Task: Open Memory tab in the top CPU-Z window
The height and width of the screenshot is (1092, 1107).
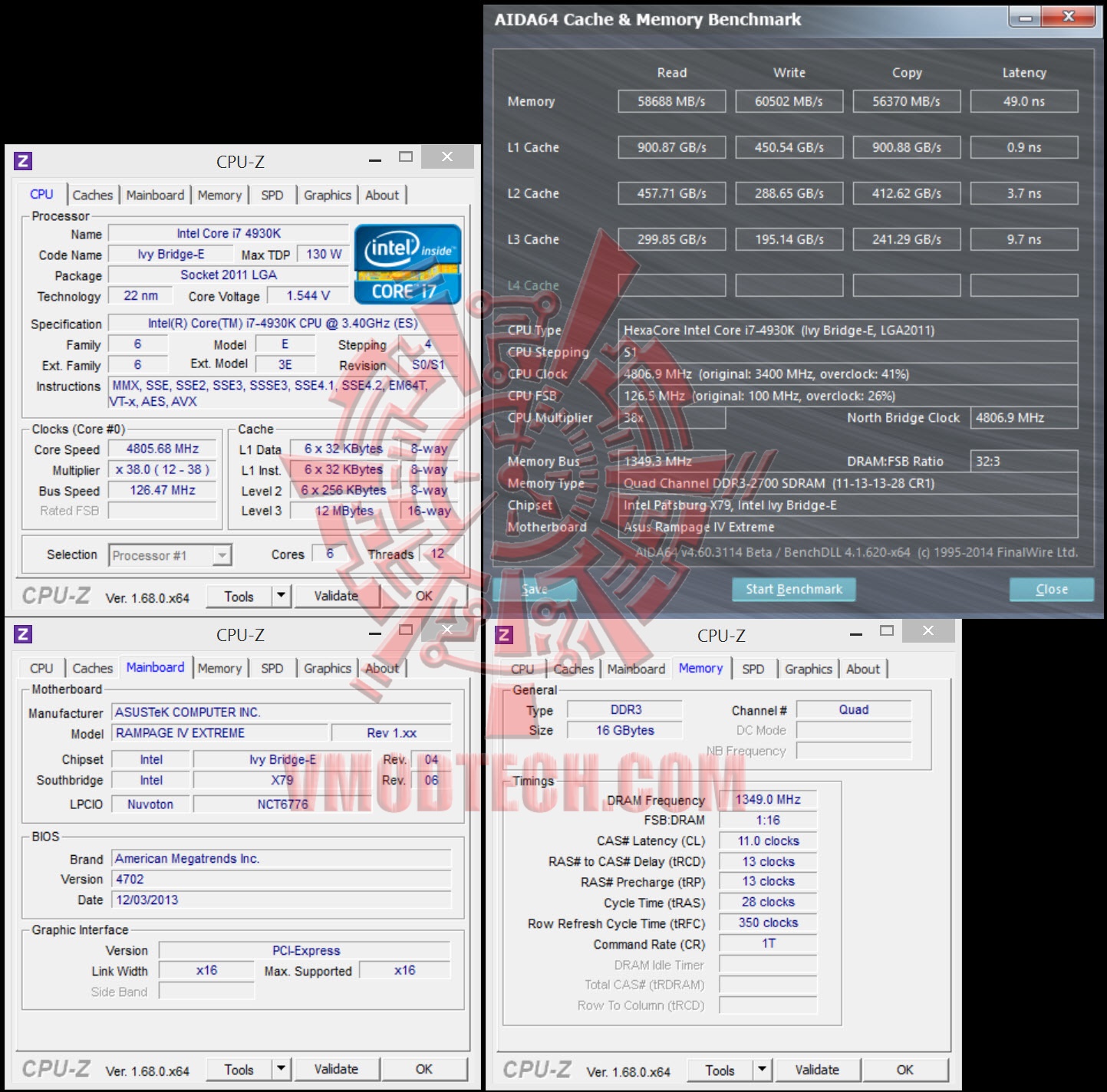Action: point(219,196)
